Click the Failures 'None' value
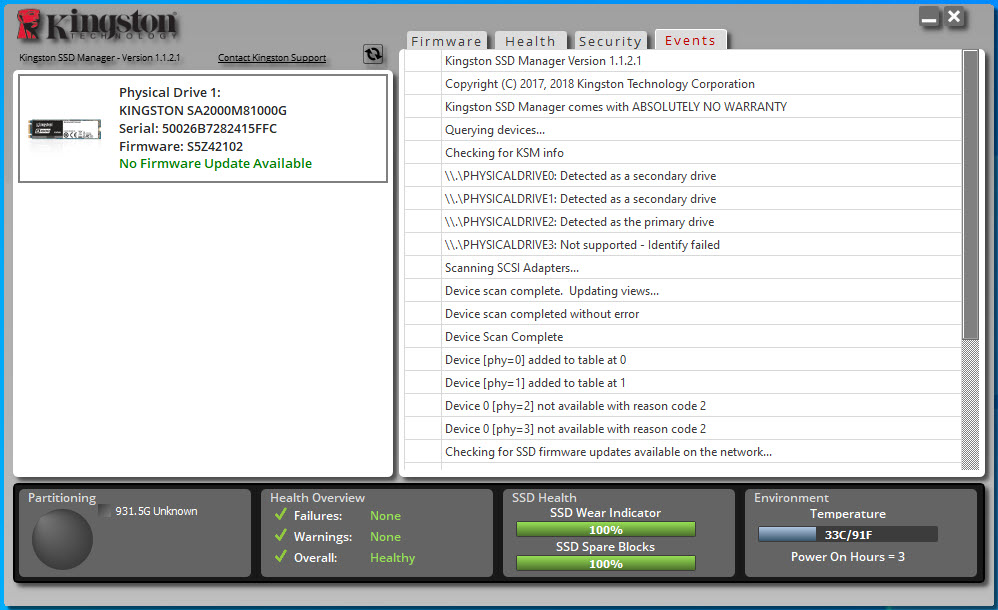The width and height of the screenshot is (998, 610). [386, 516]
